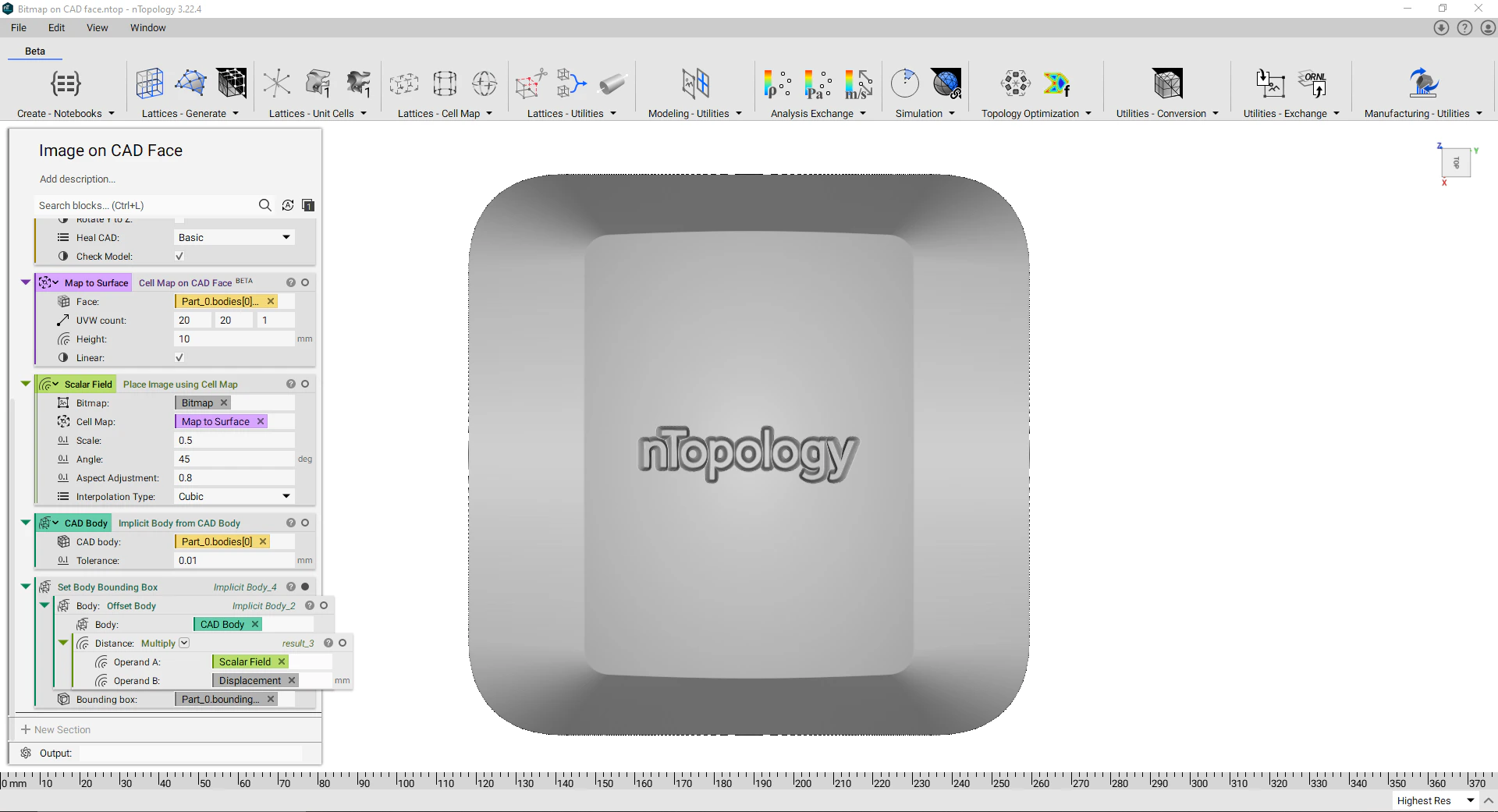Click the cylinder Cell Map icon
1498x812 pixels.
click(445, 83)
